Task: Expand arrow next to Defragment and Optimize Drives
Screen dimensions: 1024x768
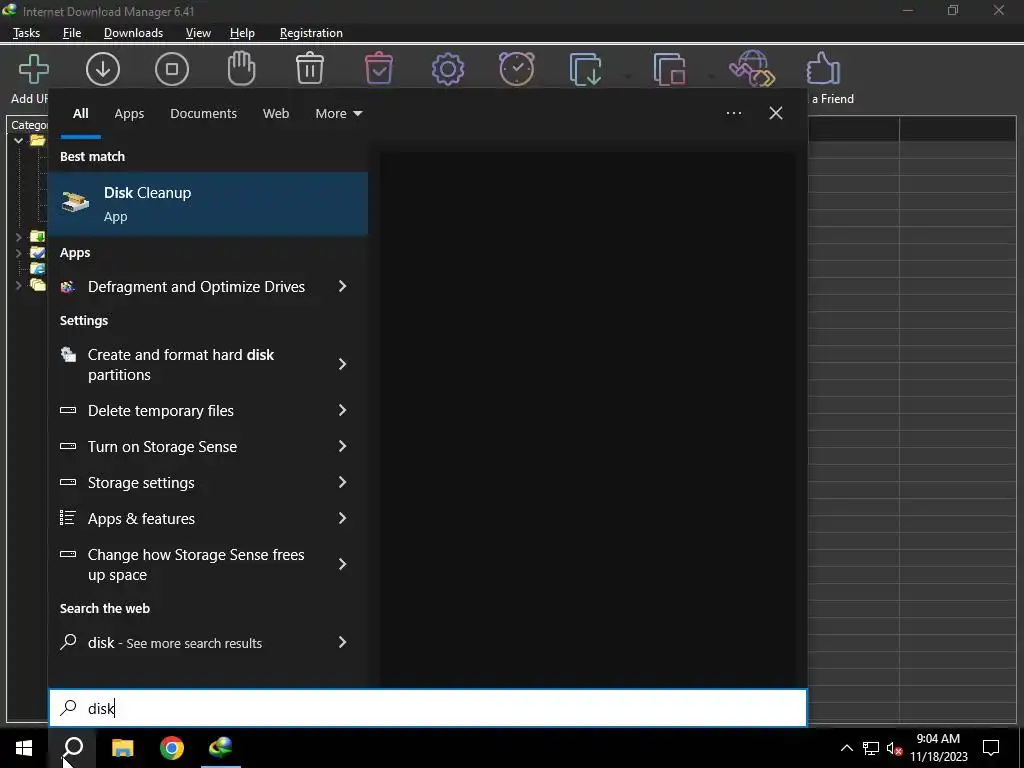Action: tap(342, 287)
